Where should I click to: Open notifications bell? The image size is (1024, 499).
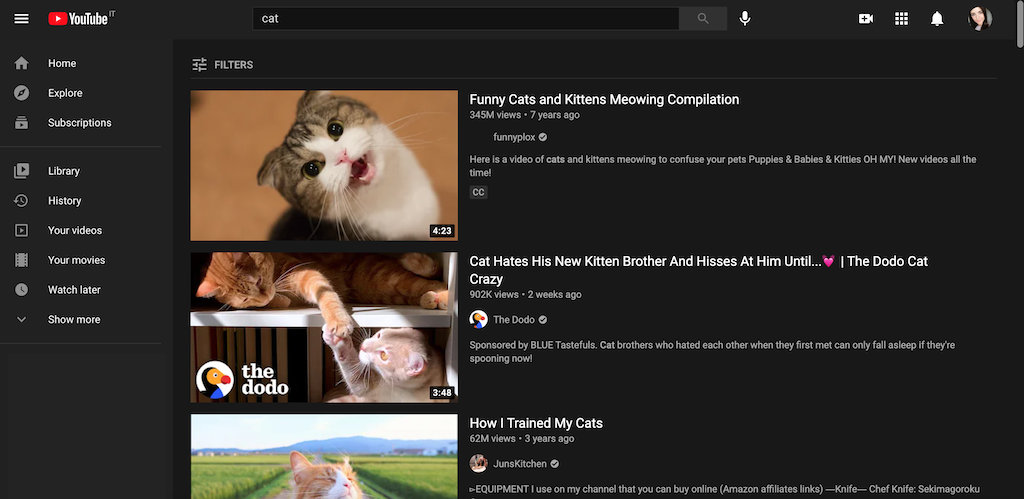[936, 18]
